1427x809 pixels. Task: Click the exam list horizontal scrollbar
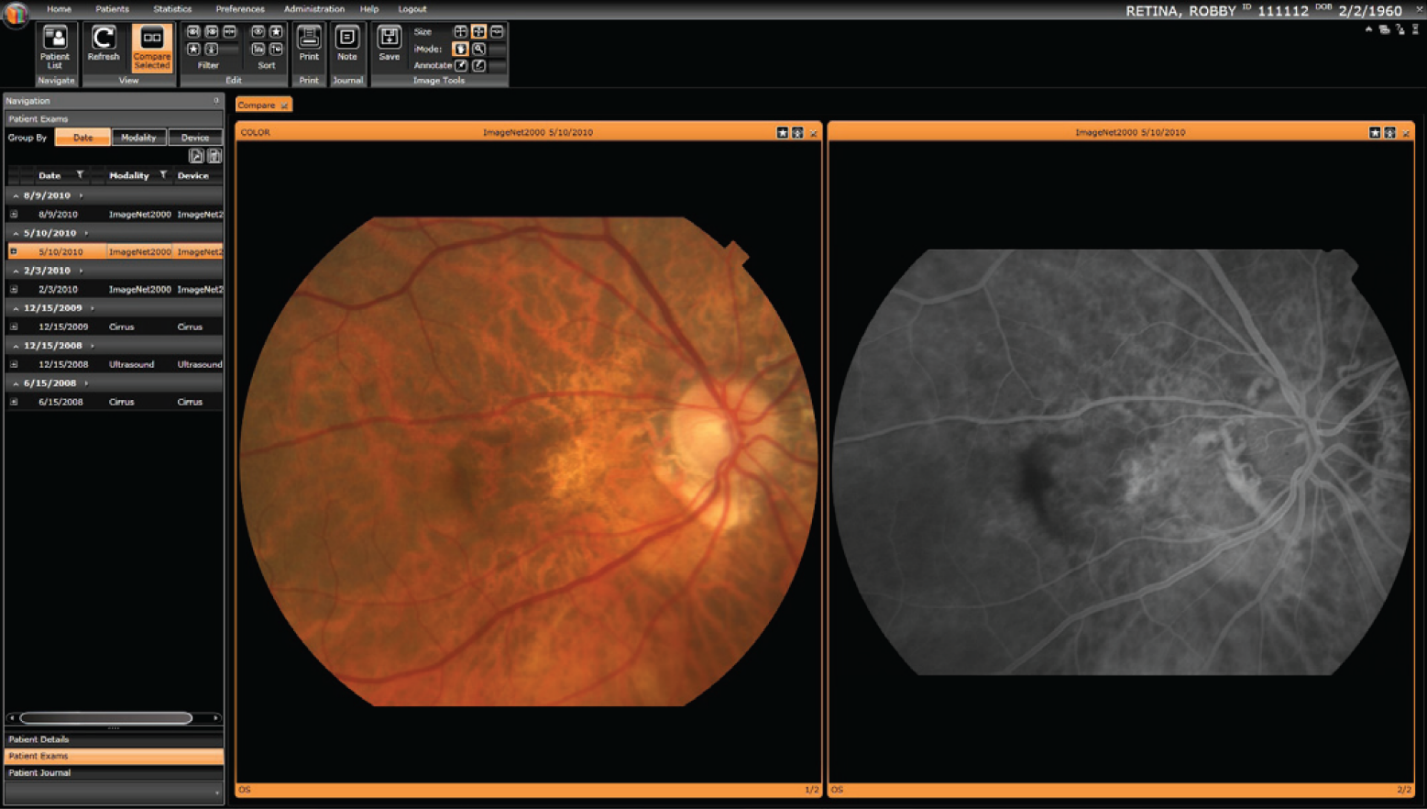(106, 718)
